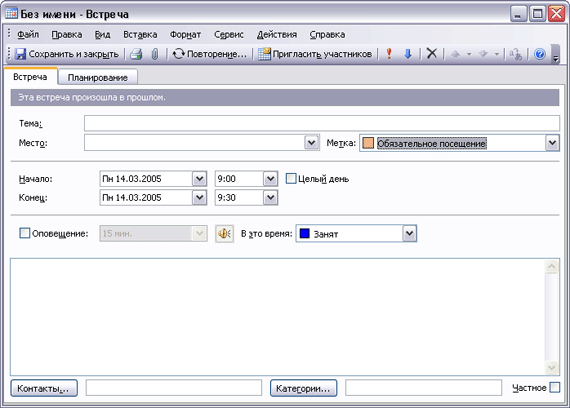The image size is (570, 408).
Task: Open help via blue question icon
Action: (x=539, y=54)
